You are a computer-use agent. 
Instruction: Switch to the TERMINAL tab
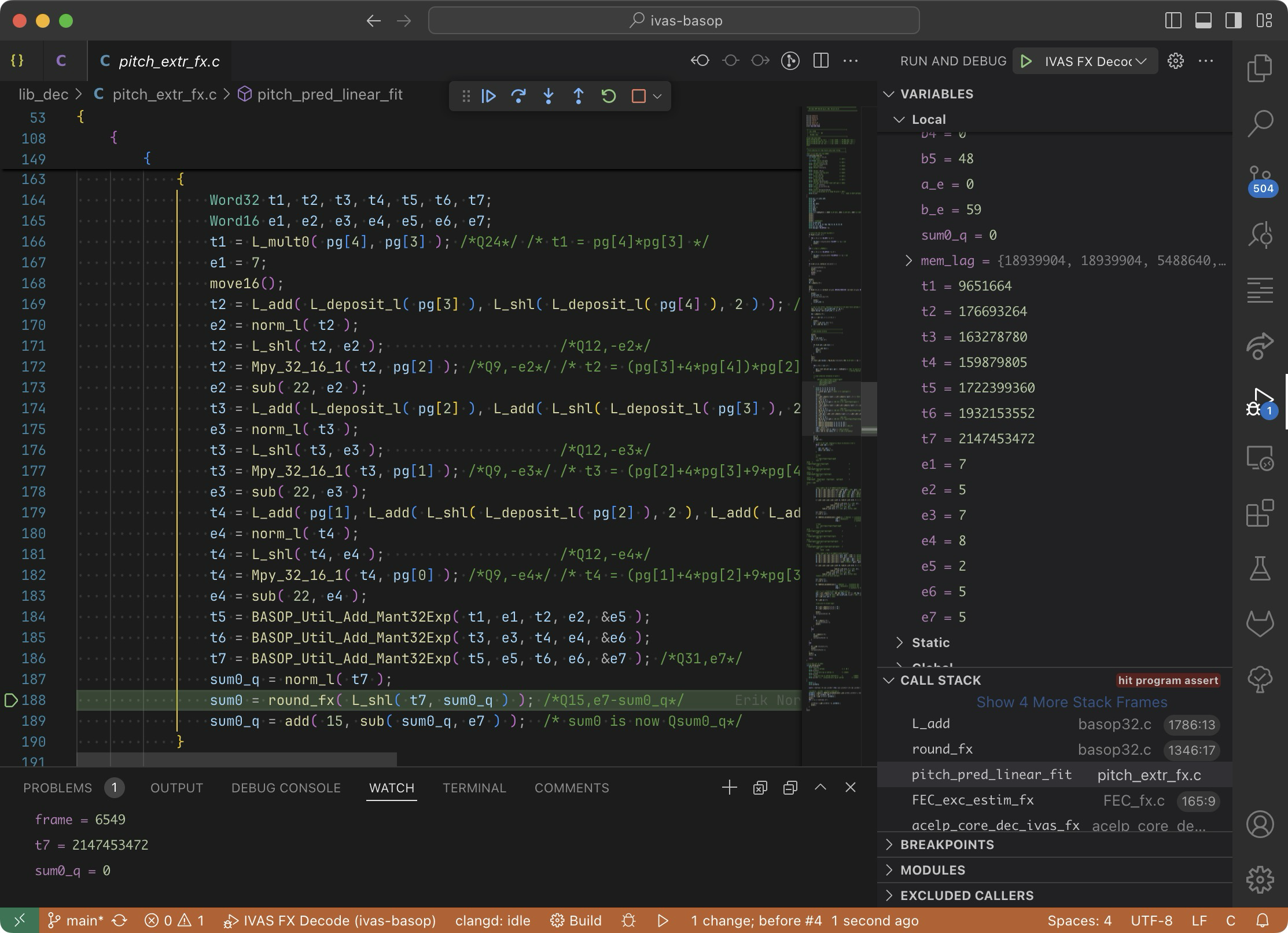[x=474, y=788]
